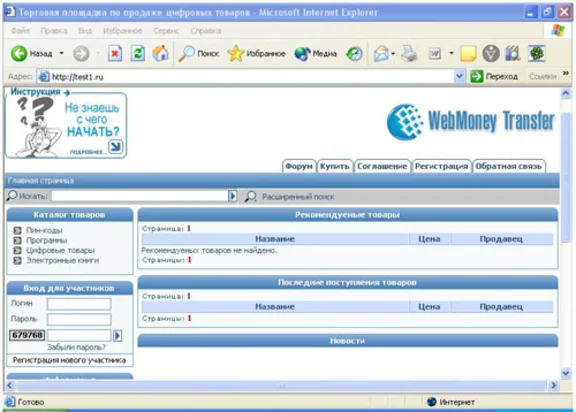Submit login with arrow beside captcha field
This screenshot has height=412, width=576.
click(x=118, y=335)
